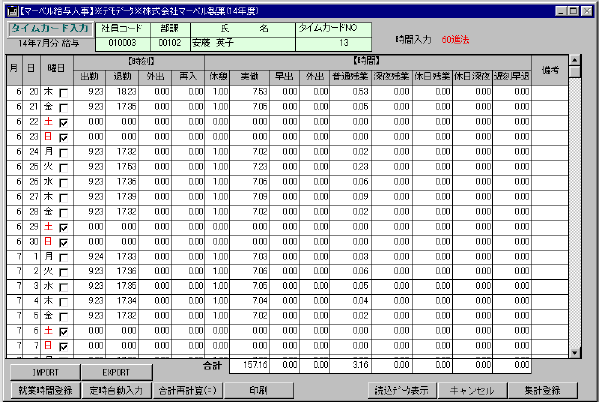The image size is (599, 402).
Task: Click the application icon in the title bar
Action: pyautogui.click(x=13, y=11)
